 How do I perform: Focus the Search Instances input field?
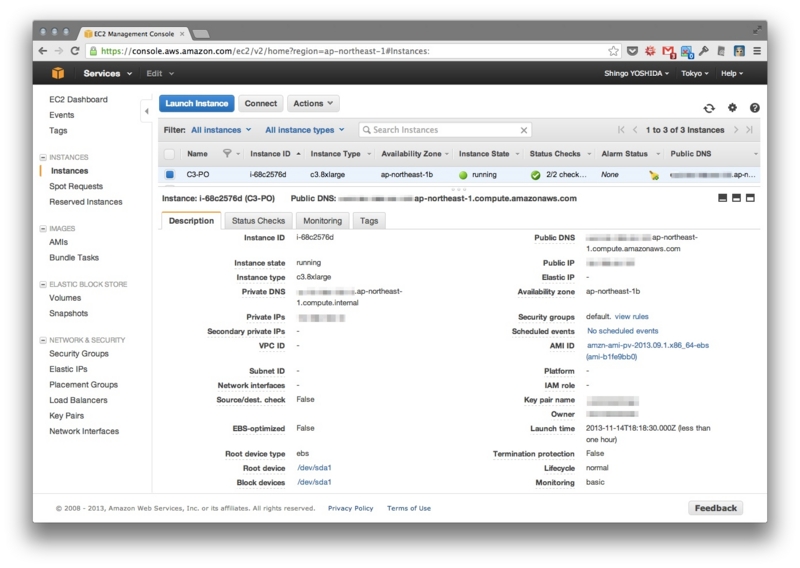pyautogui.click(x=443, y=130)
